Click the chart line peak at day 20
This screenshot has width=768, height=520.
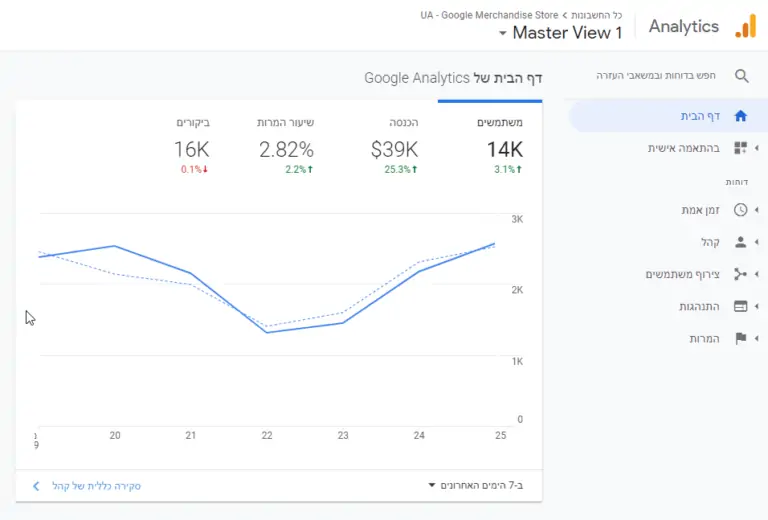click(x=115, y=246)
